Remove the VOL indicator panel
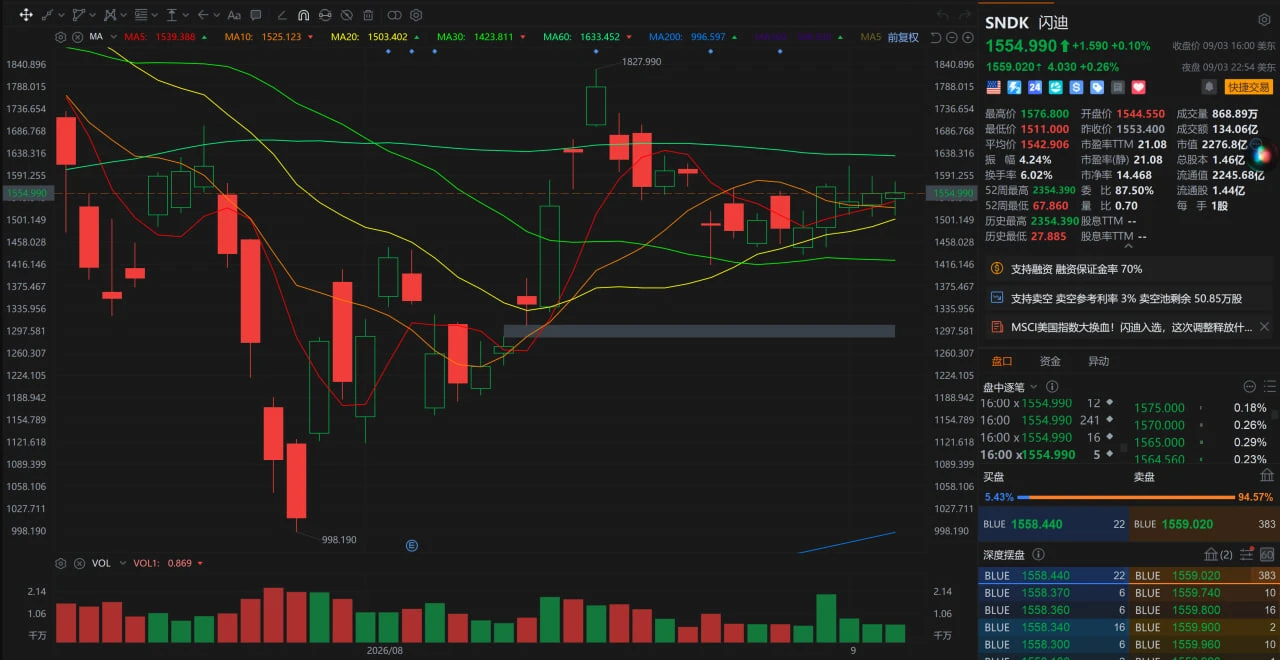 tap(78, 563)
